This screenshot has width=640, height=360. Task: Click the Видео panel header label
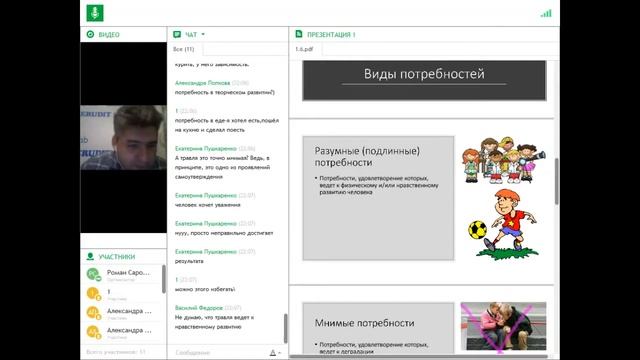click(x=109, y=35)
